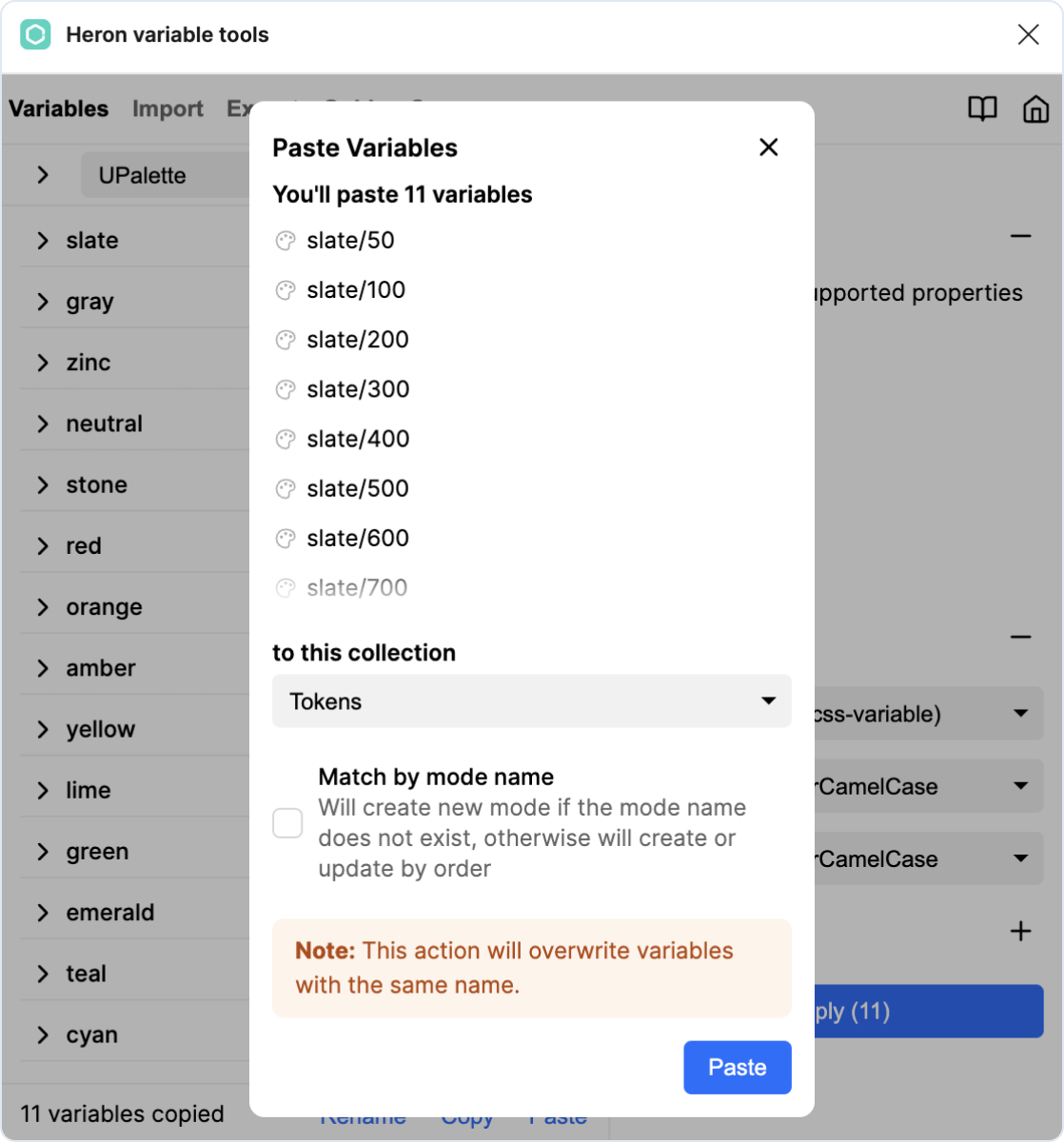The image size is (1064, 1142).
Task: Switch to the Import tab
Action: pyautogui.click(x=167, y=108)
